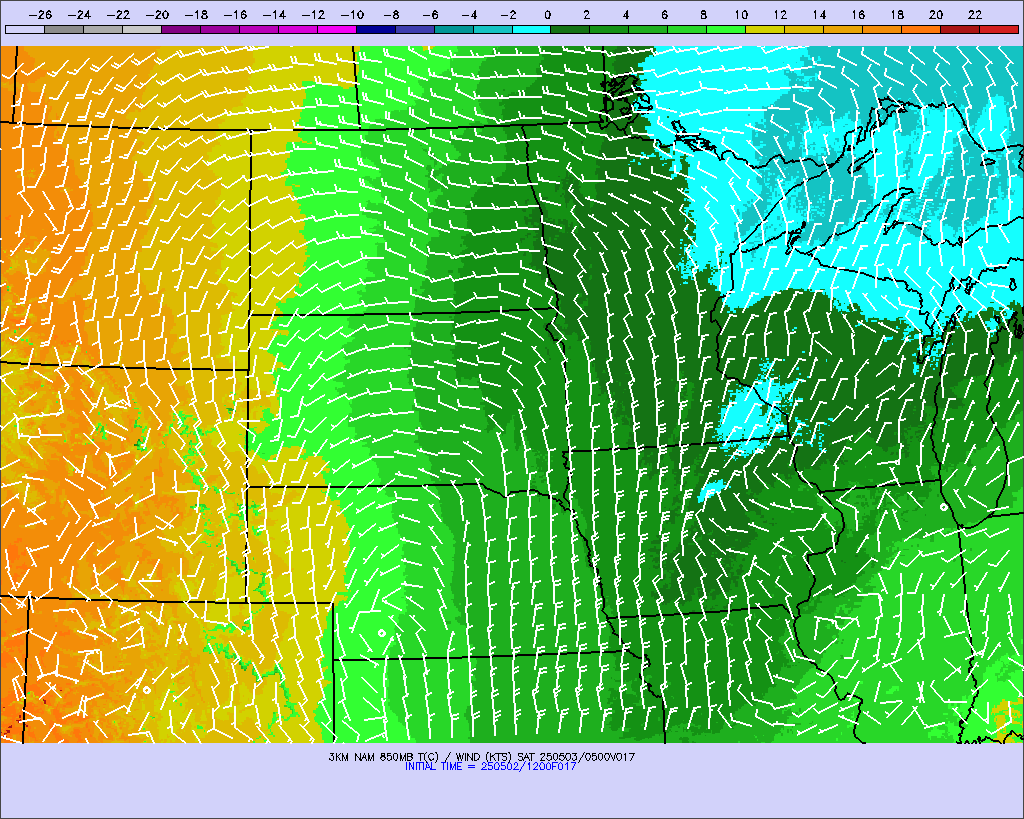Click the green swatch between 4 and 6
Viewport: 1024px width, 819px height.
[x=648, y=29]
